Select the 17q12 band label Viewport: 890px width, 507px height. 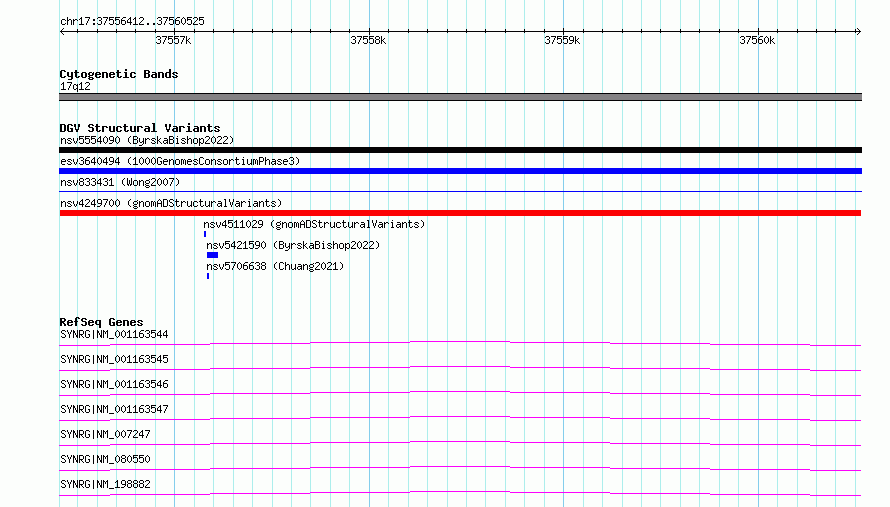(75, 86)
